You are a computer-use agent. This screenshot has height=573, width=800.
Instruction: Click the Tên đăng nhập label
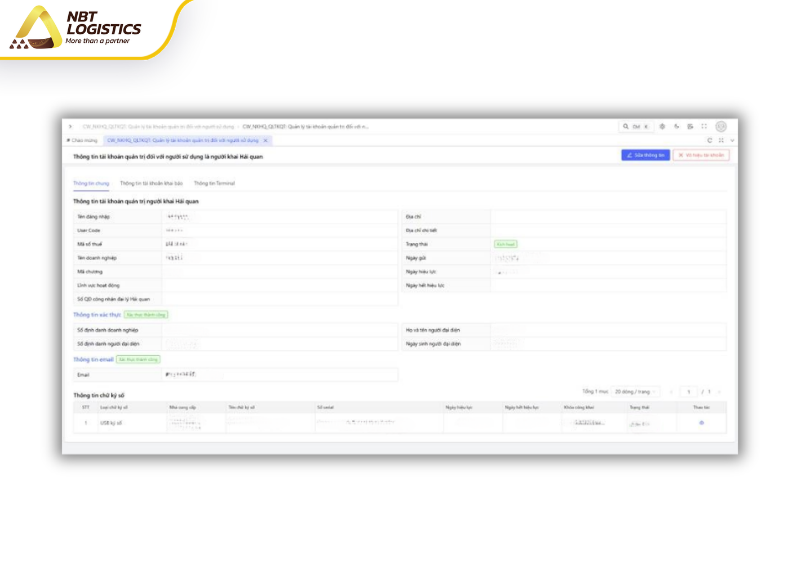coord(93,217)
